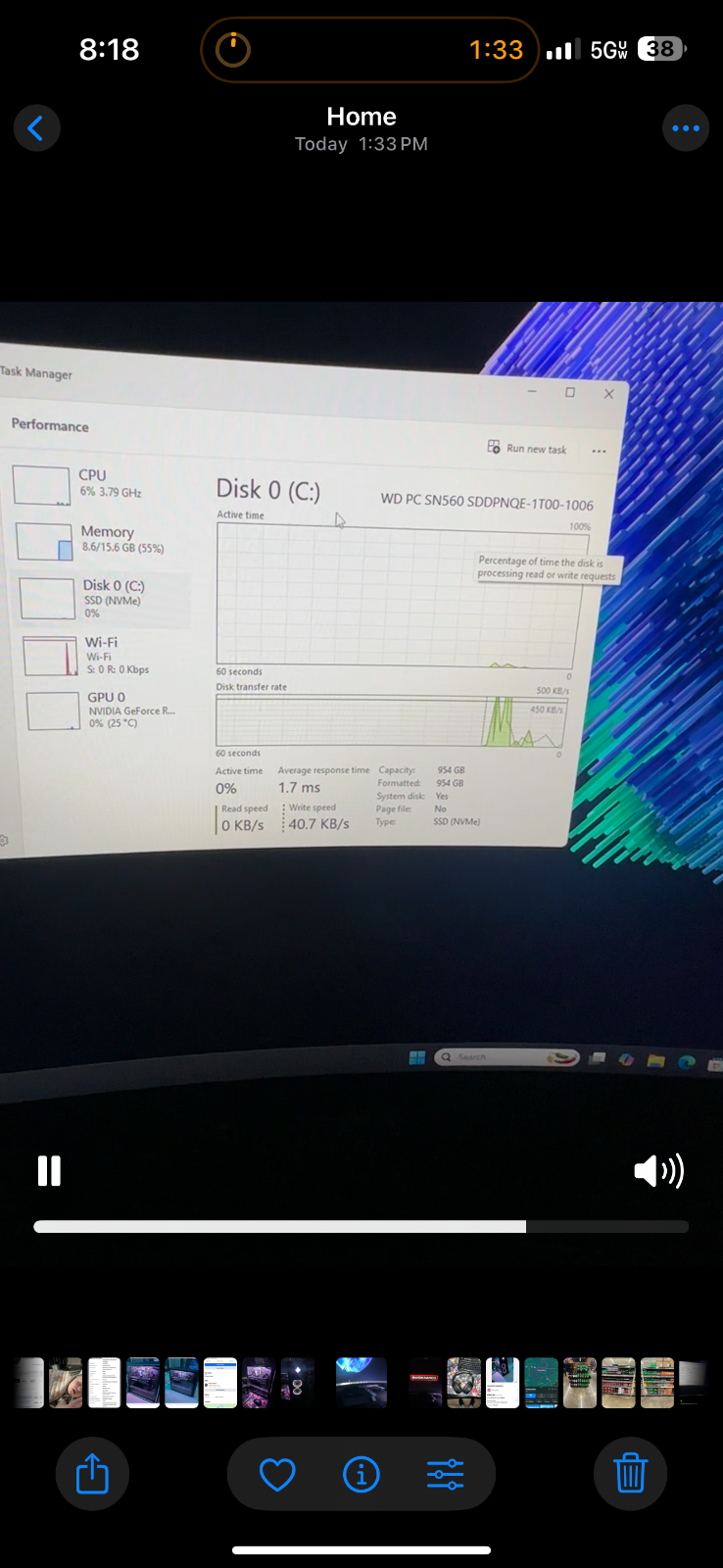Screen dimensions: 723x1568
Task: Delete the video with the trash icon
Action: pos(630,1474)
